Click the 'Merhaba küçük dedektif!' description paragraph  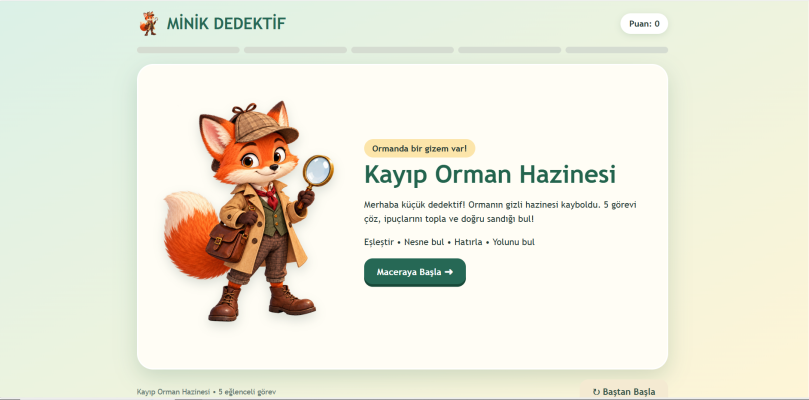coord(500,212)
